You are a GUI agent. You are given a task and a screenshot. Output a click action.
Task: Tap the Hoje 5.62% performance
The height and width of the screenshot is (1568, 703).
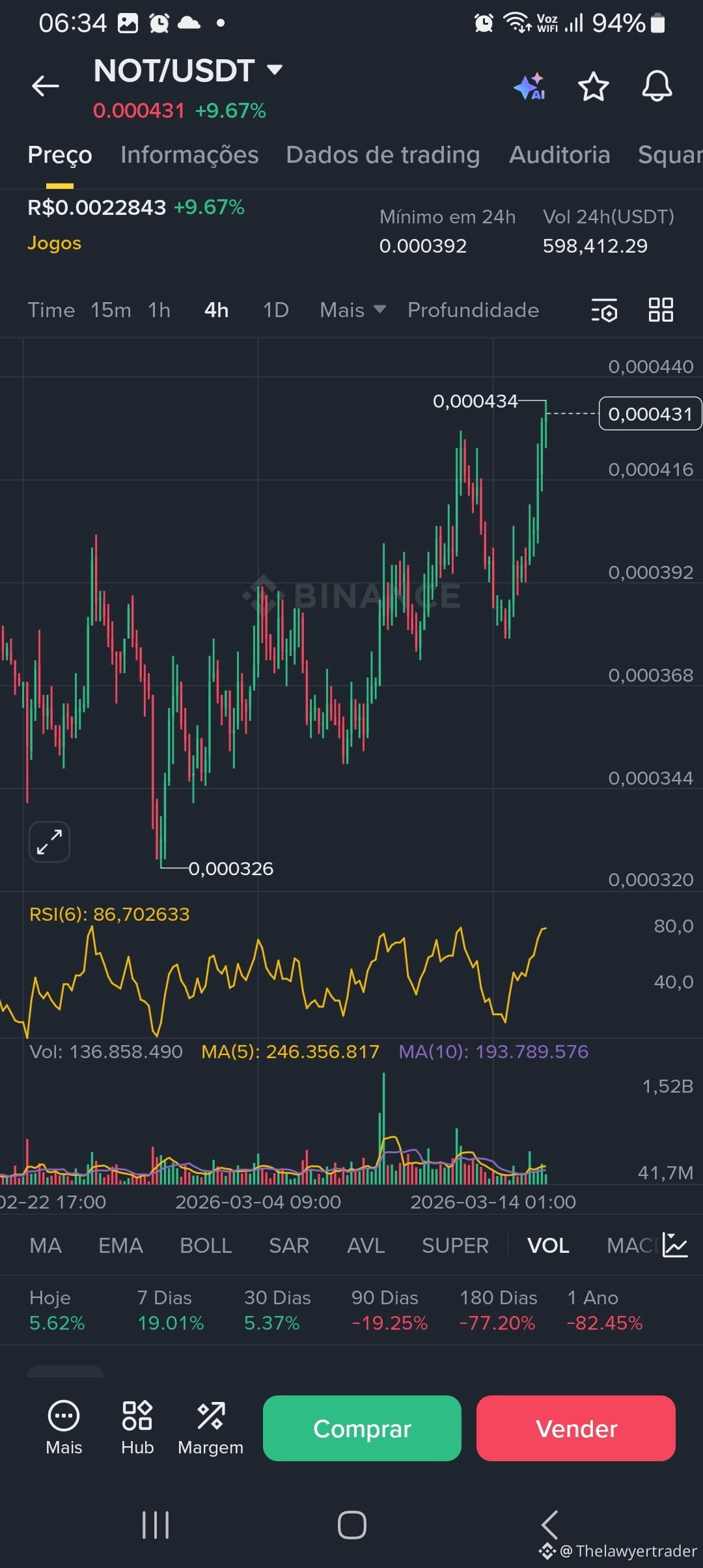click(x=57, y=1310)
